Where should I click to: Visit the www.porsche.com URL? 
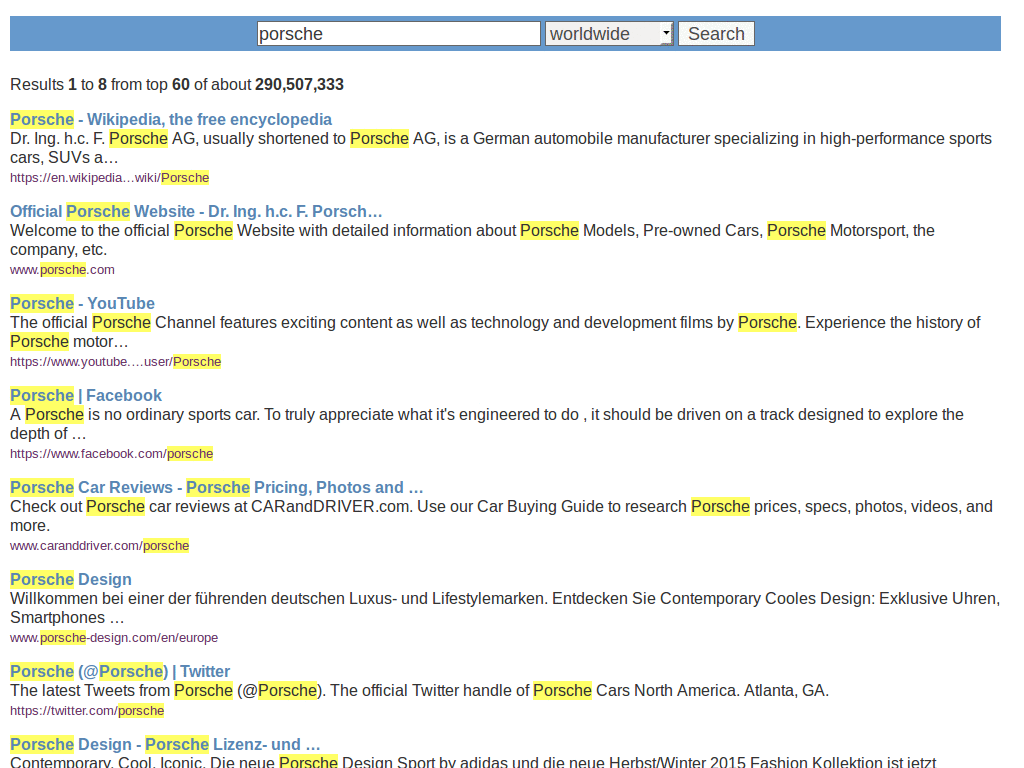62,270
